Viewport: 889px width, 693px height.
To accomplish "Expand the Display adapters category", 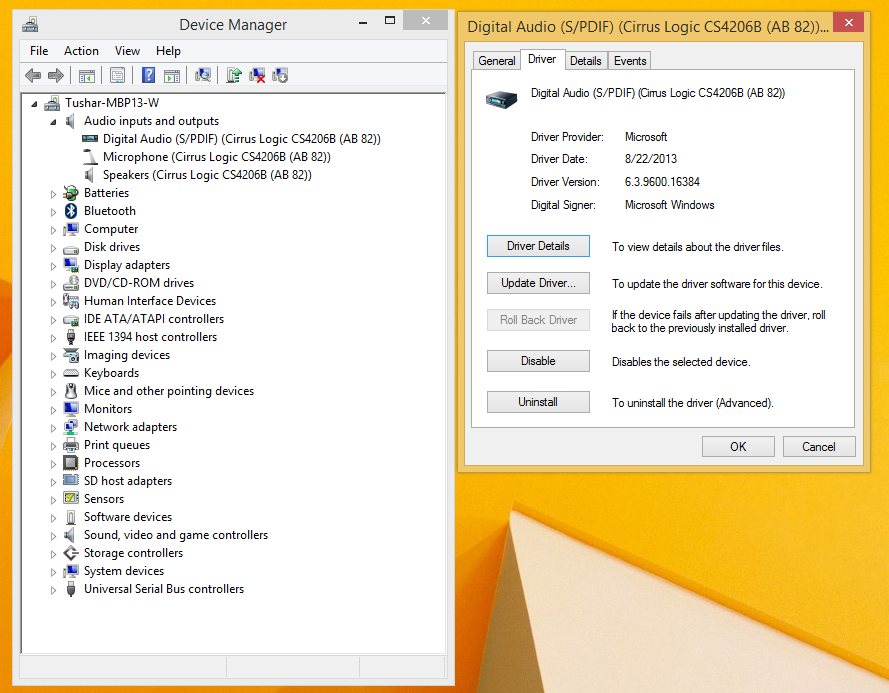I will 53,266.
